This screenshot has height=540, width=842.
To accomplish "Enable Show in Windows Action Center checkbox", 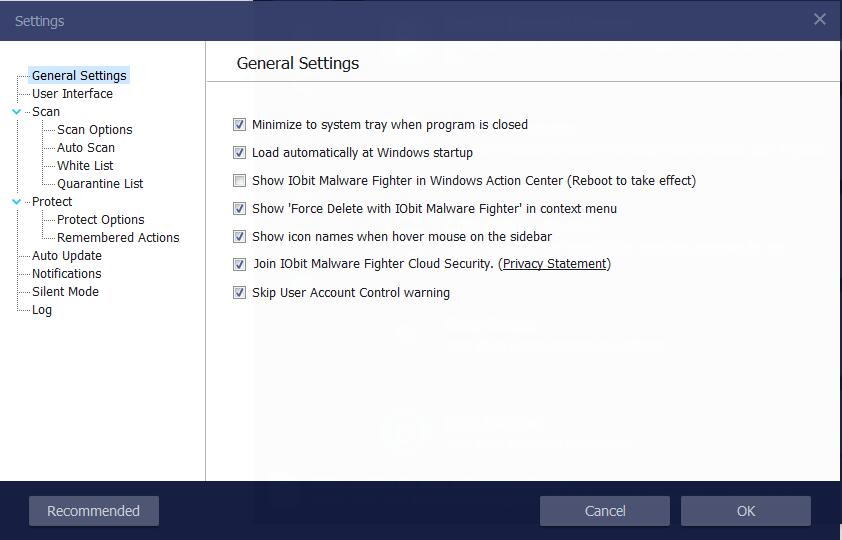I will (x=239, y=180).
